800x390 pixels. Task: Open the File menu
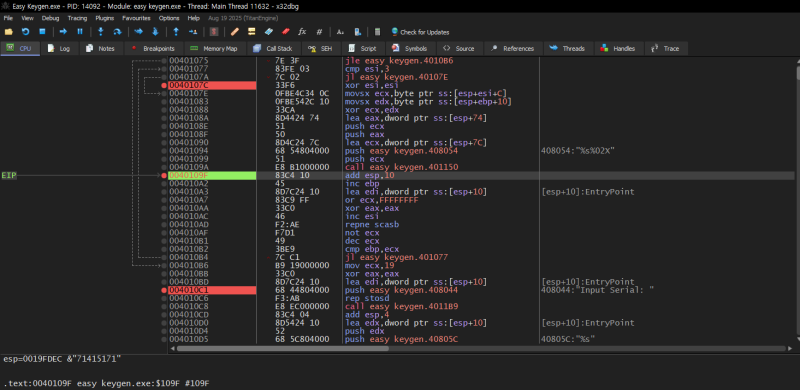[8, 18]
